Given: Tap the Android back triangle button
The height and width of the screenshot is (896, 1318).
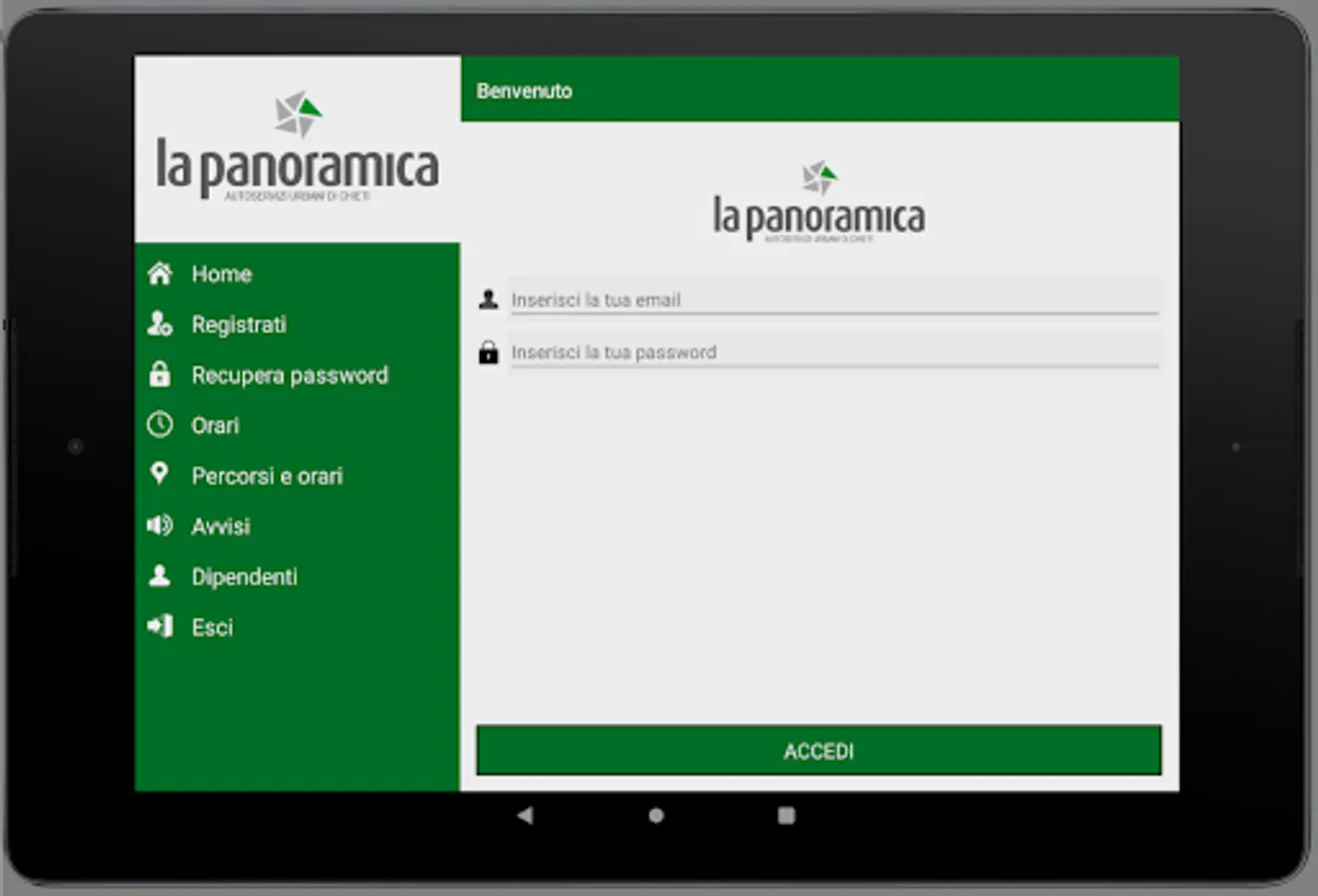Looking at the screenshot, I should click(x=525, y=815).
